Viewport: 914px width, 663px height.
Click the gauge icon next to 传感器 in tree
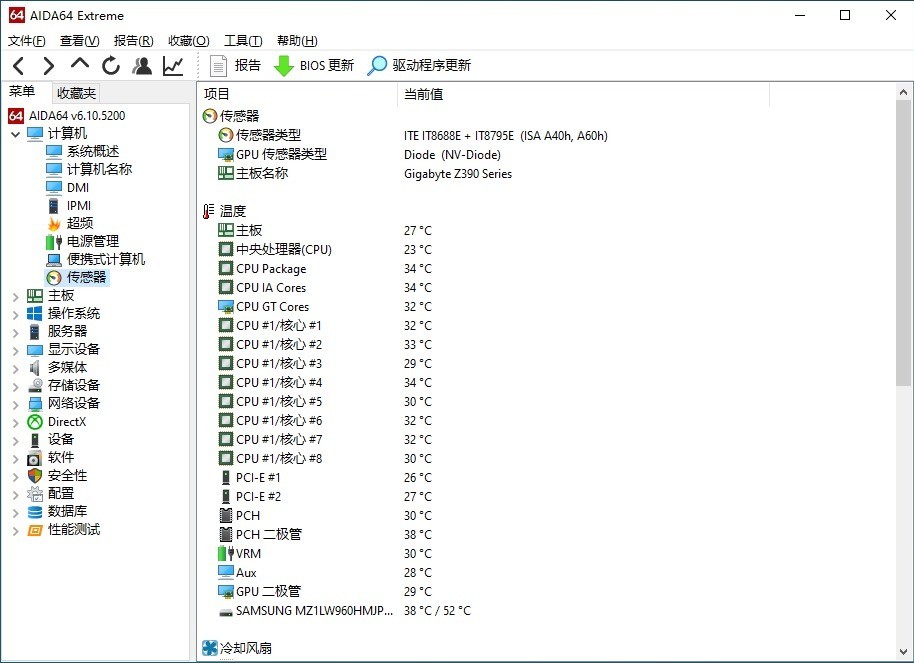[54, 278]
